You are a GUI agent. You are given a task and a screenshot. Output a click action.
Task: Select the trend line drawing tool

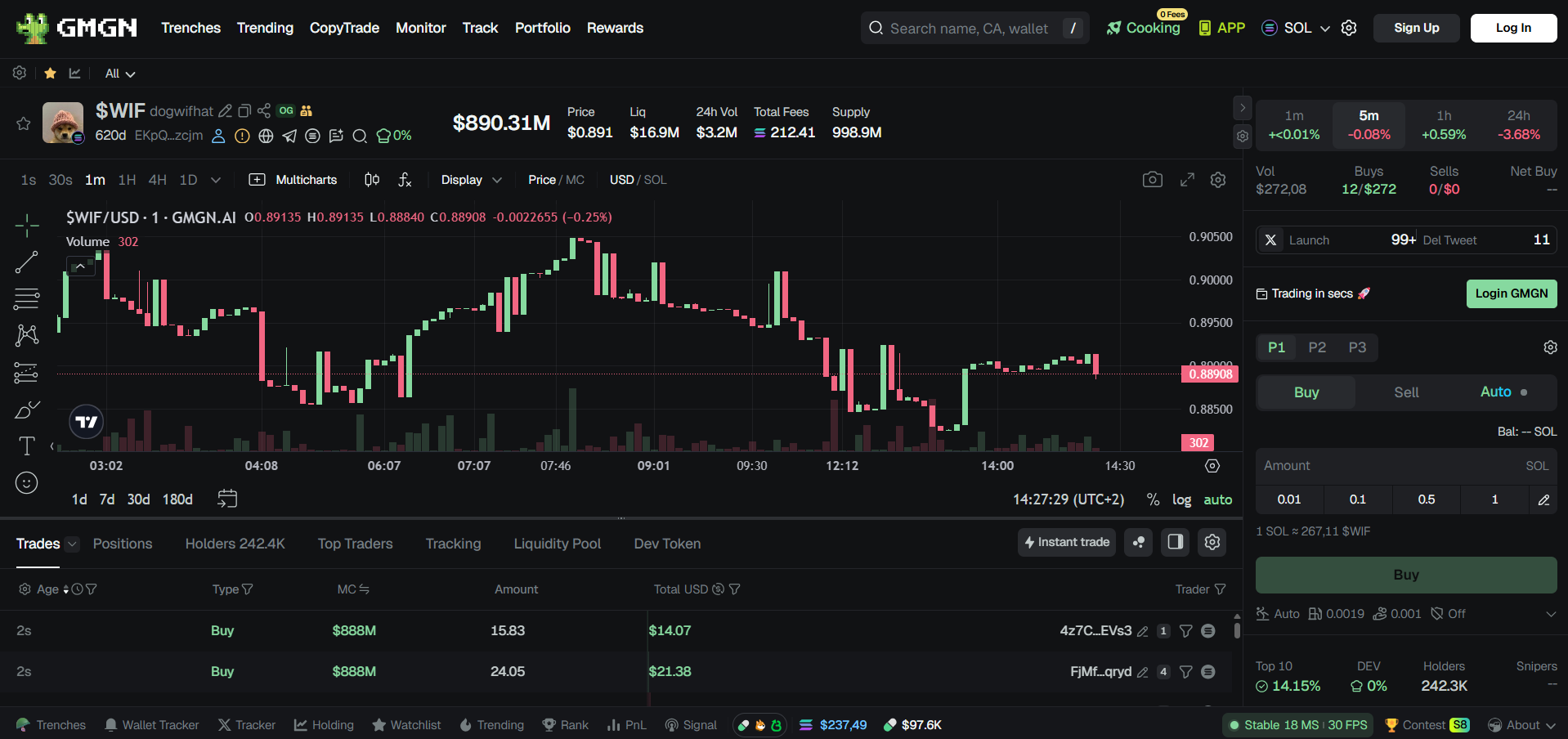point(26,262)
